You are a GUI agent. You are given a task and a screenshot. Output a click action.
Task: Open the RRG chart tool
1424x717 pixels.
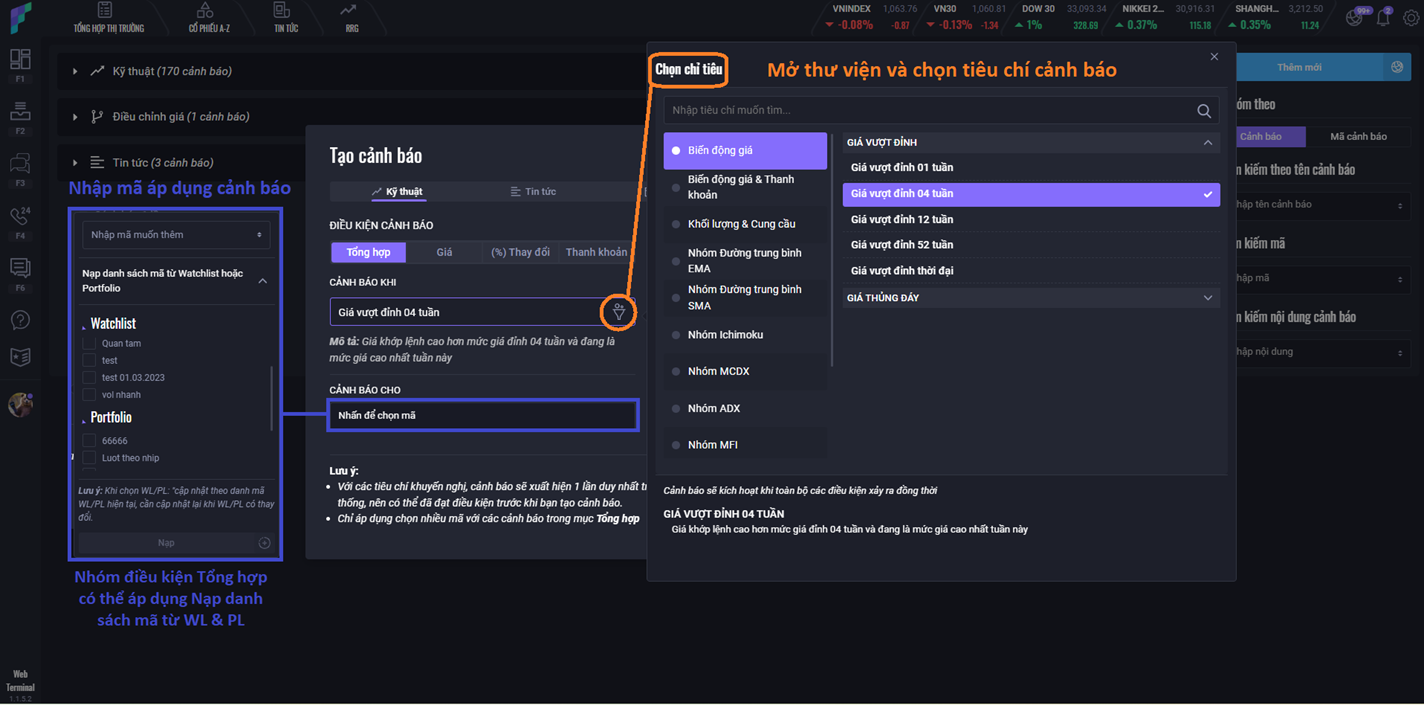point(351,18)
